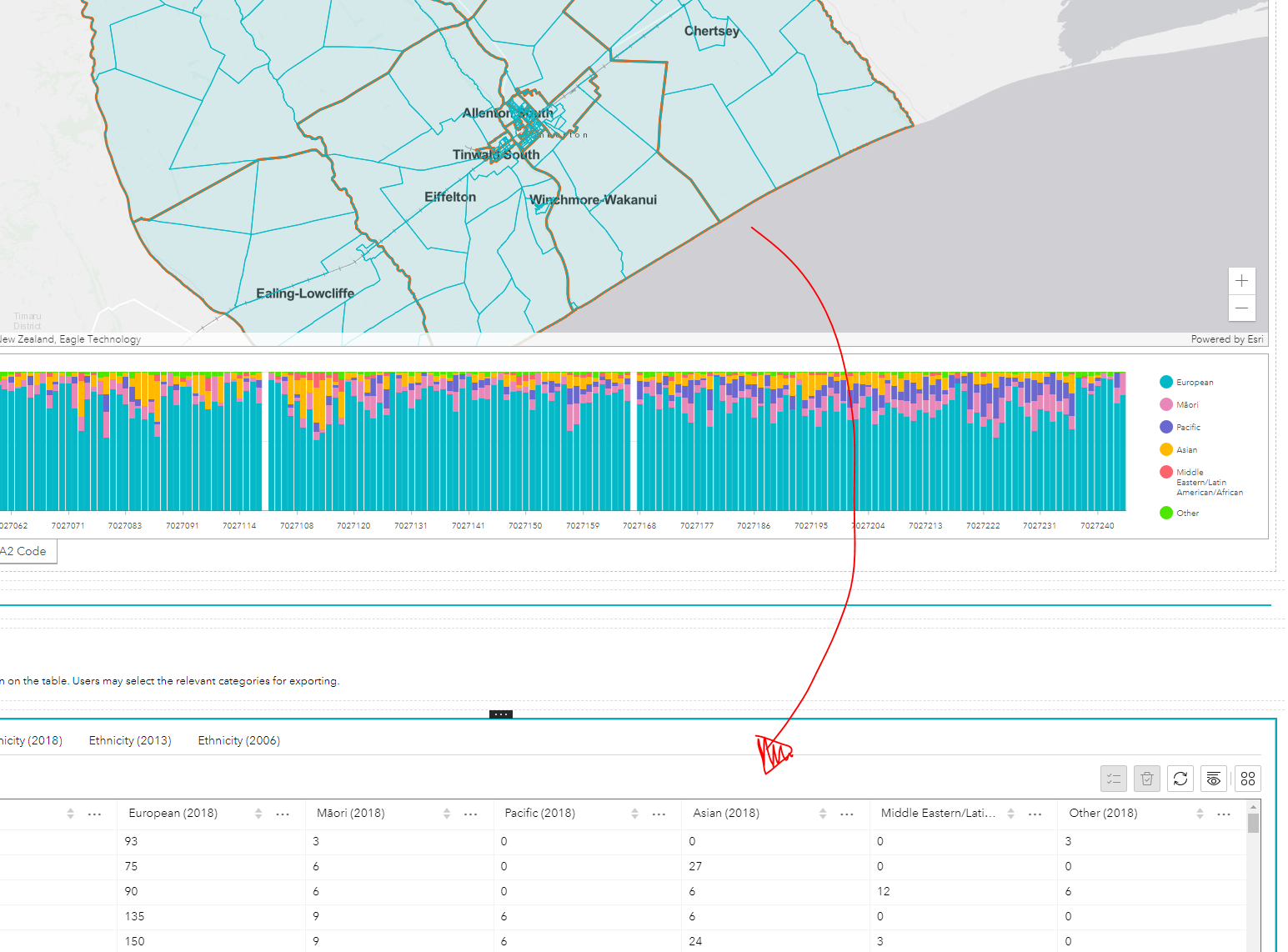Select the Asian legend color swatch
The width and height of the screenshot is (1288, 952).
(x=1165, y=449)
